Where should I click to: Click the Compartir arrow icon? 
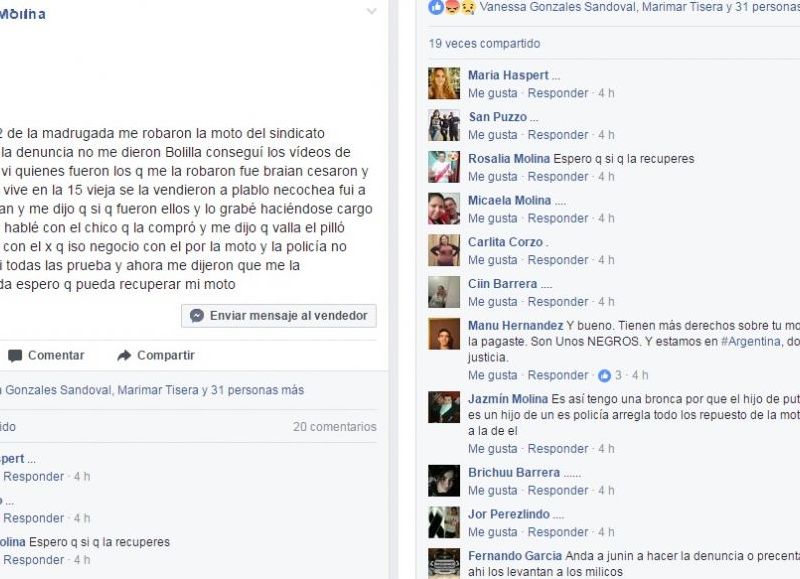[x=124, y=356]
